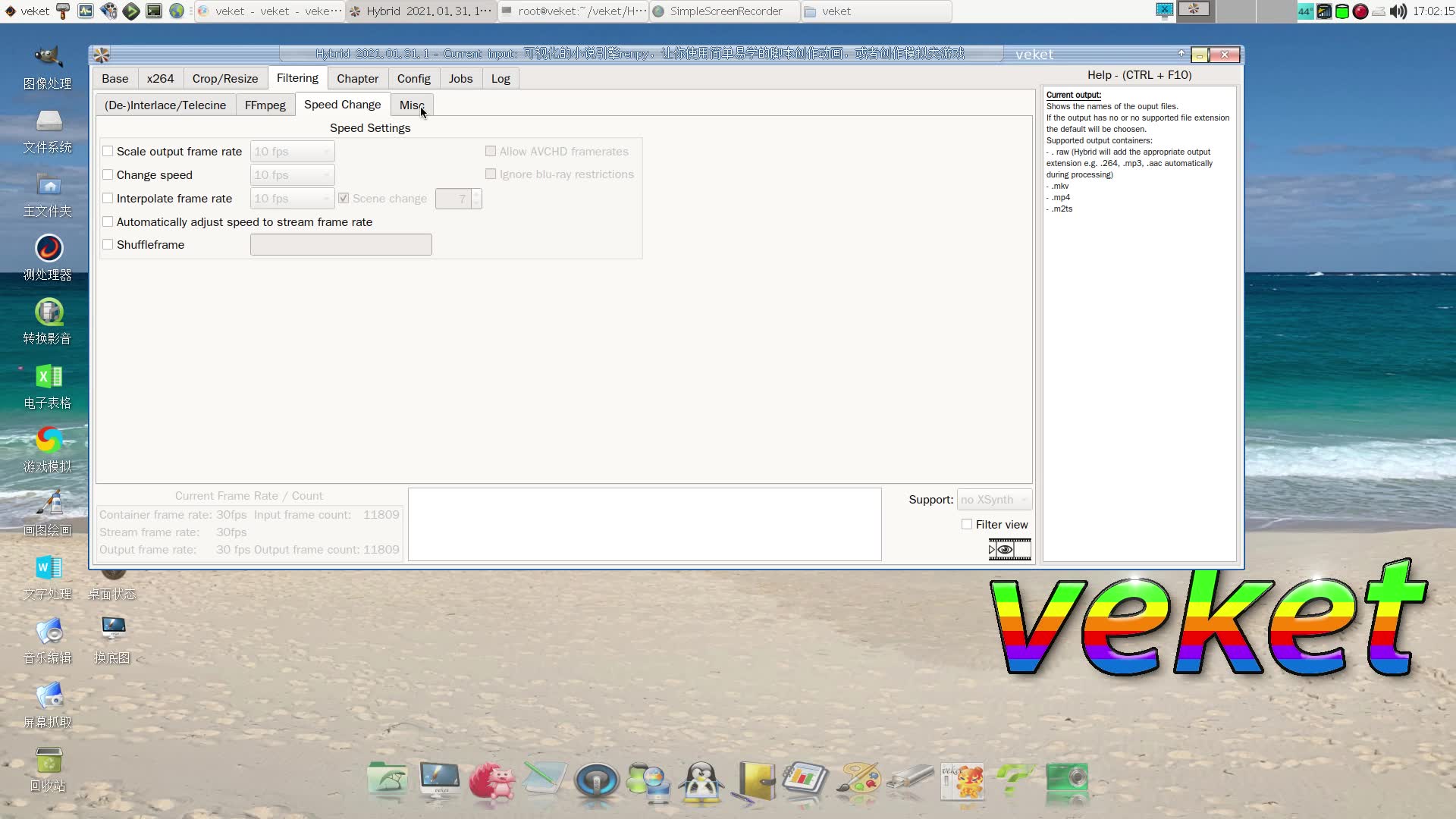The width and height of the screenshot is (1456, 819).
Task: Expand the Support no XSynth dropdown
Action: pos(994,500)
